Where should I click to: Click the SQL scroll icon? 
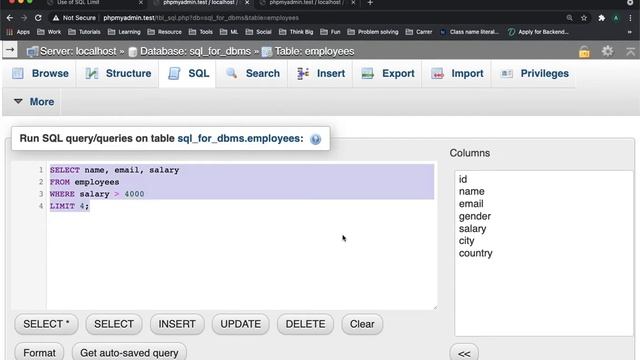pyautogui.click(x=174, y=73)
